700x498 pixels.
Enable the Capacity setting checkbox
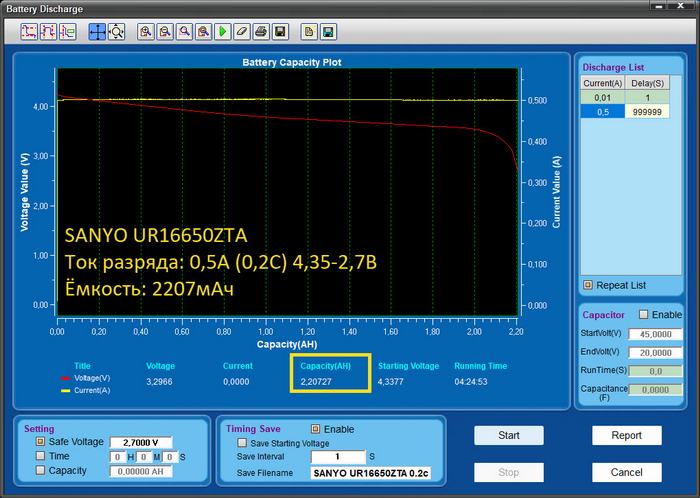(x=41, y=470)
